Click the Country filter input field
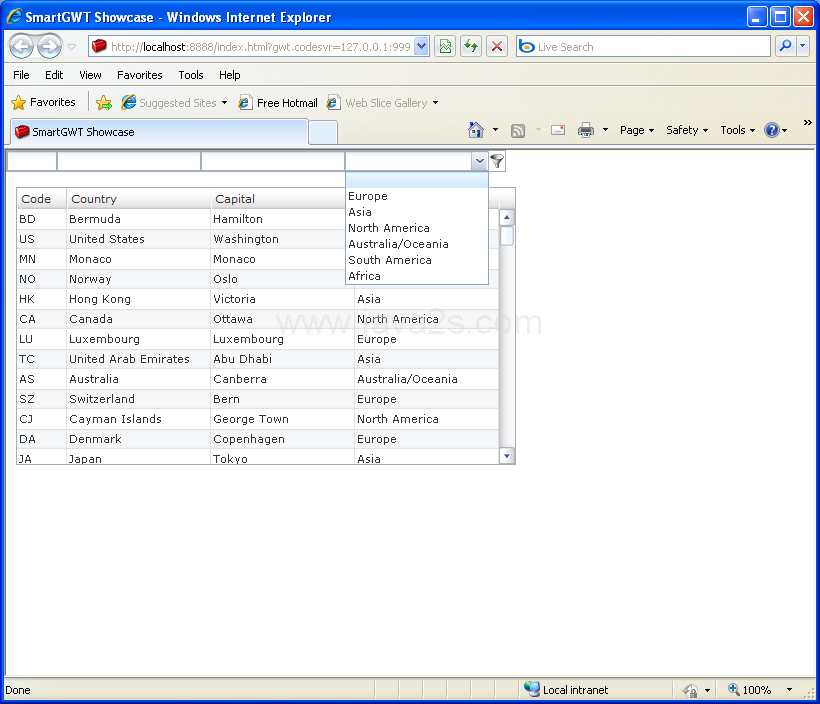The image size is (820, 704). click(x=129, y=161)
